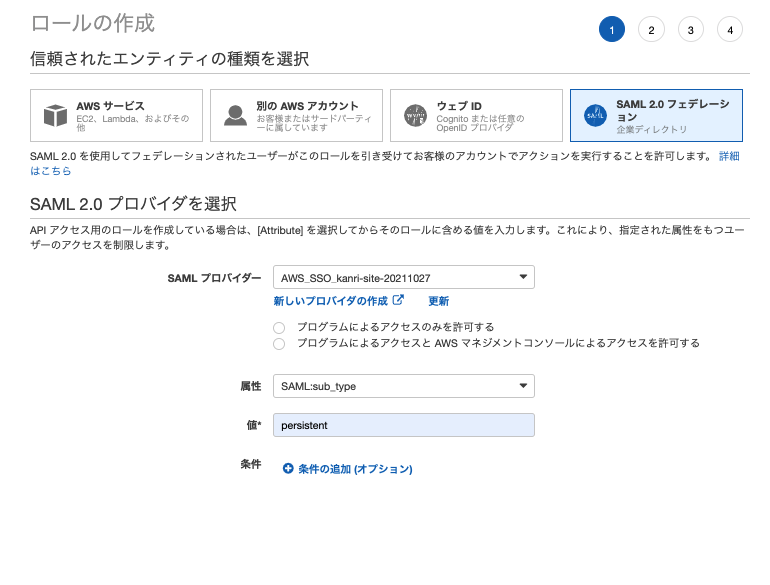Click the ウェブ ID globe icon
This screenshot has height=585, width=770.
[415, 115]
